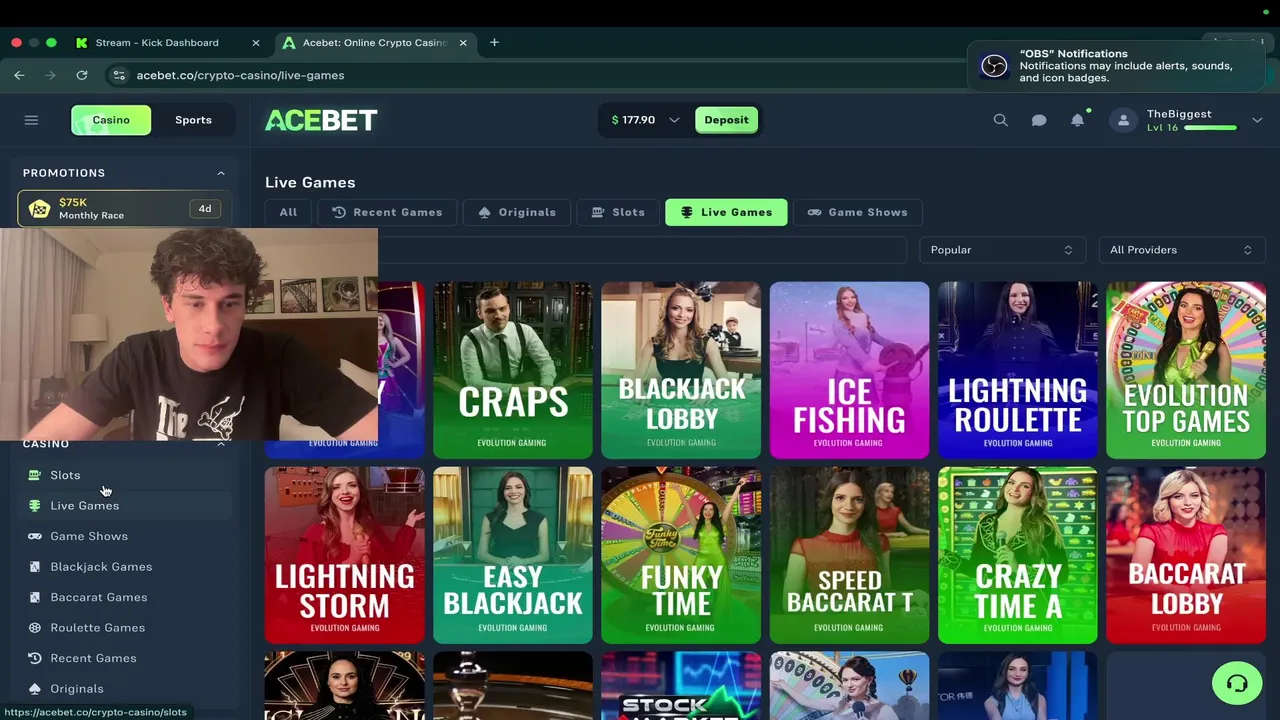Select the Recent Games tab
Image resolution: width=1280 pixels, height=720 pixels.
tap(387, 212)
